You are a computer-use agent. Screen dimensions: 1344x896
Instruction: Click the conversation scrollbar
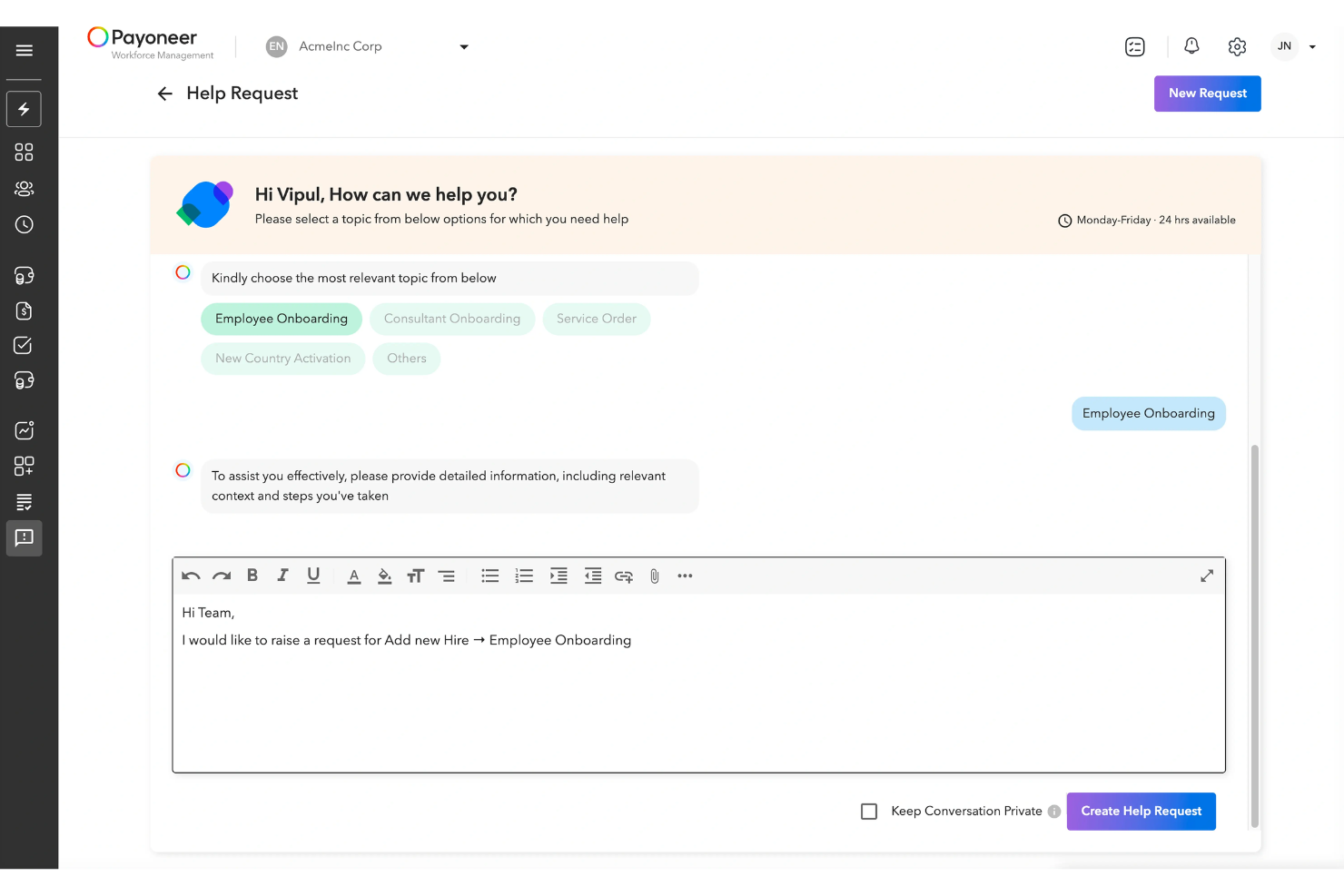[x=1255, y=635]
